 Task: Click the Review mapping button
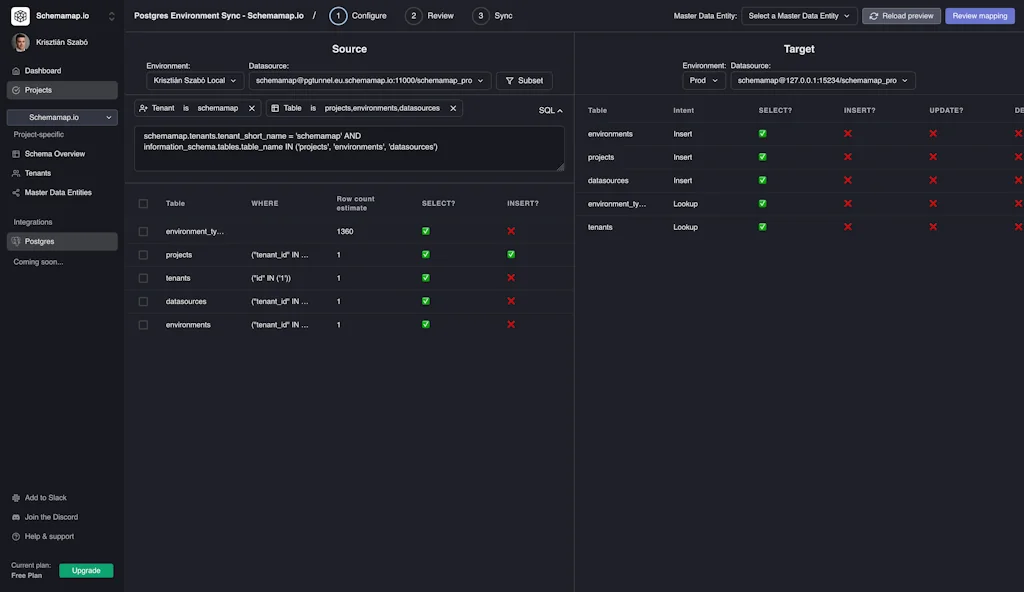point(979,15)
